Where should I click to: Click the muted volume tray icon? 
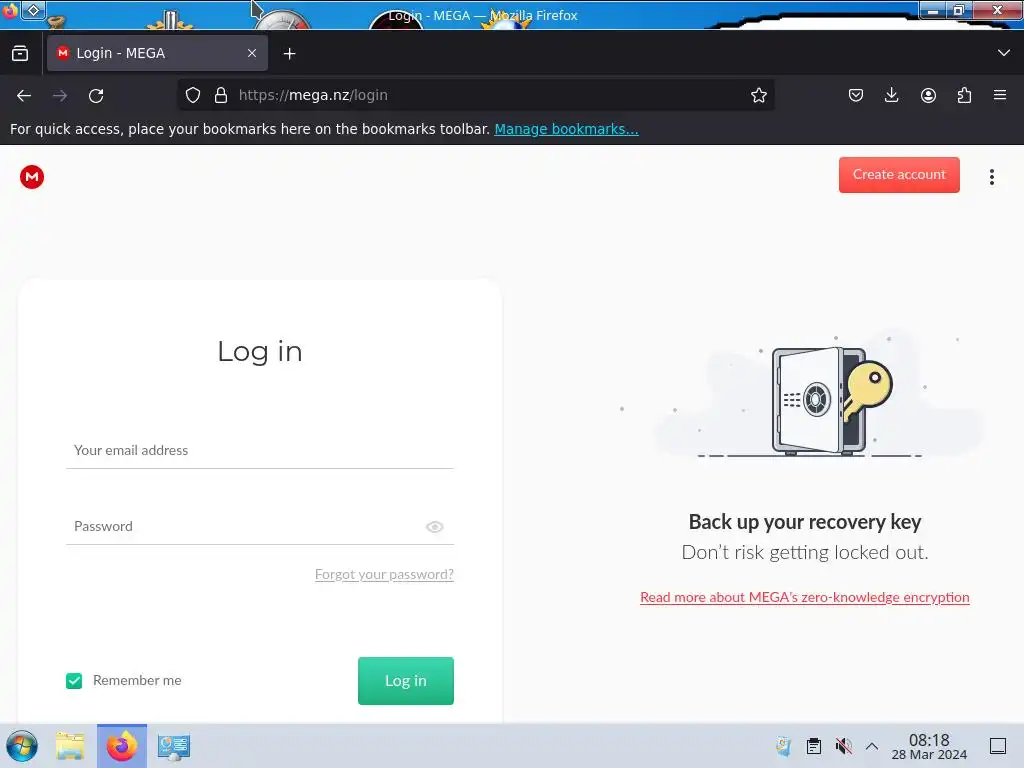coord(843,746)
